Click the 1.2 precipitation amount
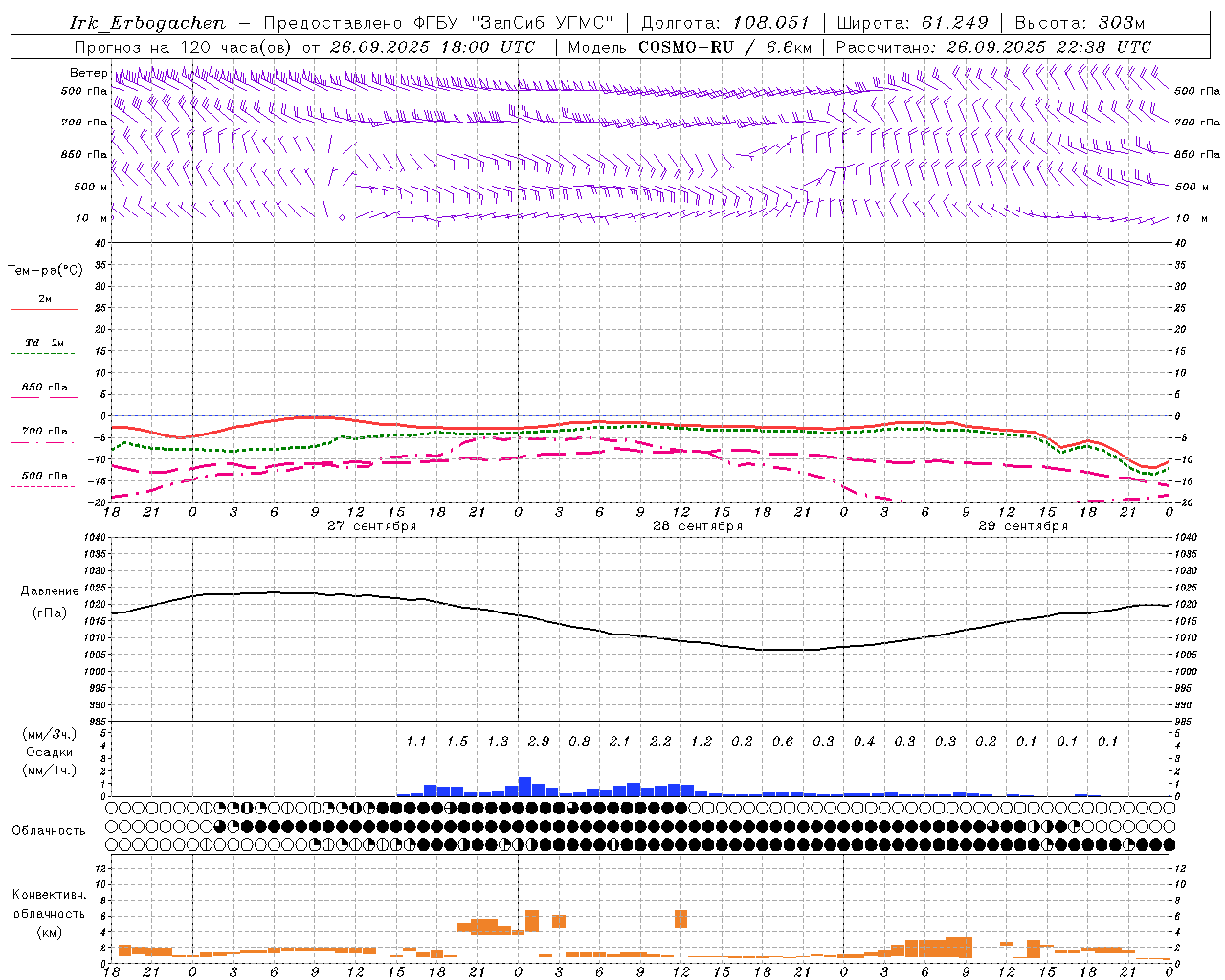 (x=702, y=742)
